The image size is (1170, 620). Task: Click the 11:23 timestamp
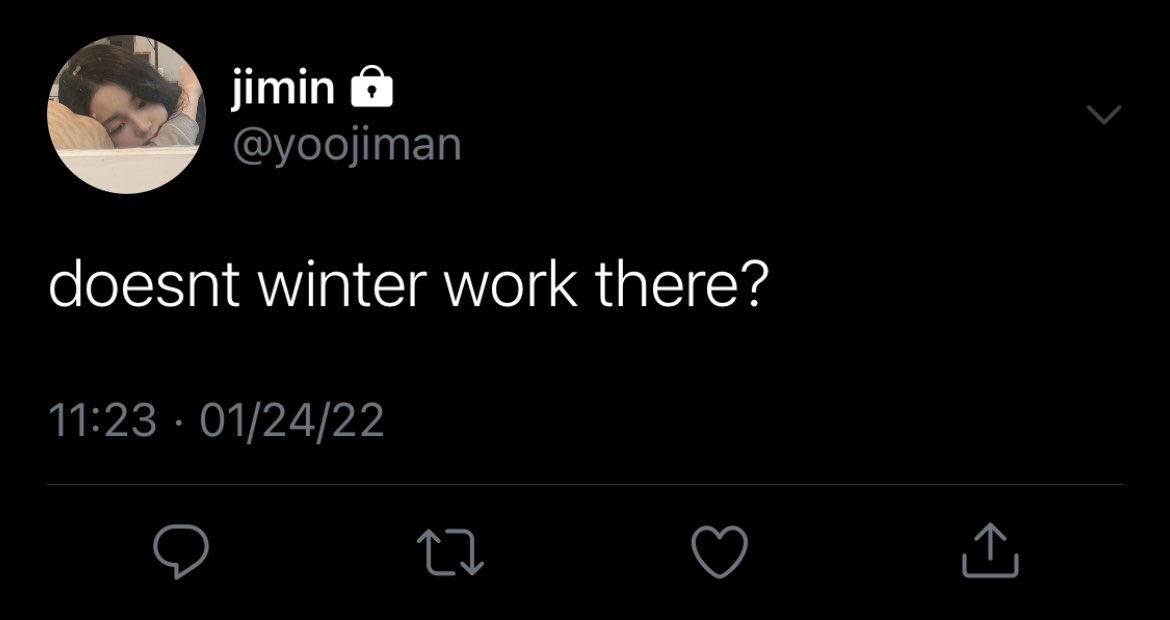(x=103, y=420)
